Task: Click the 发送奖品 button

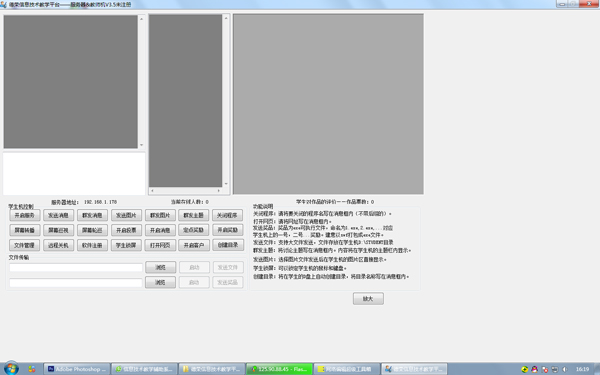Action: click(228, 282)
